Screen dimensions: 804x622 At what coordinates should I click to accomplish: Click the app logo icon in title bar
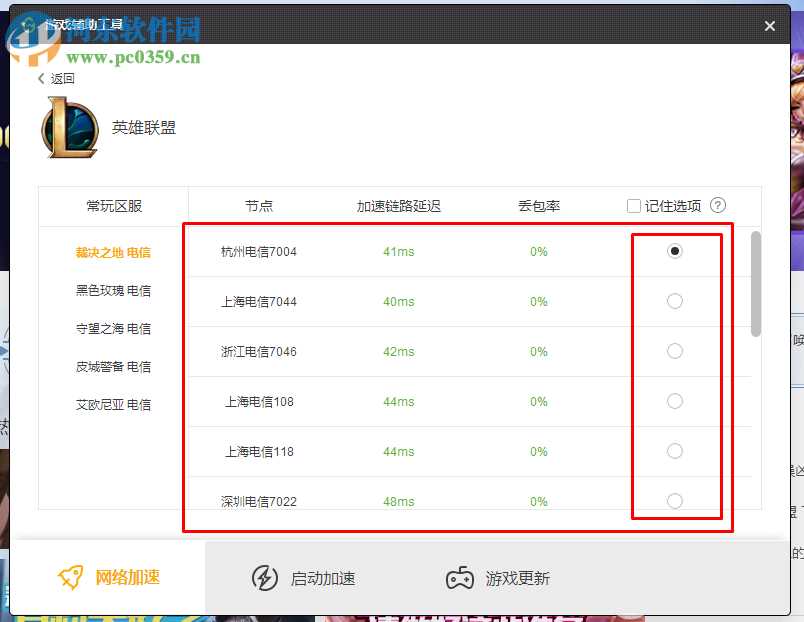[x=28, y=26]
